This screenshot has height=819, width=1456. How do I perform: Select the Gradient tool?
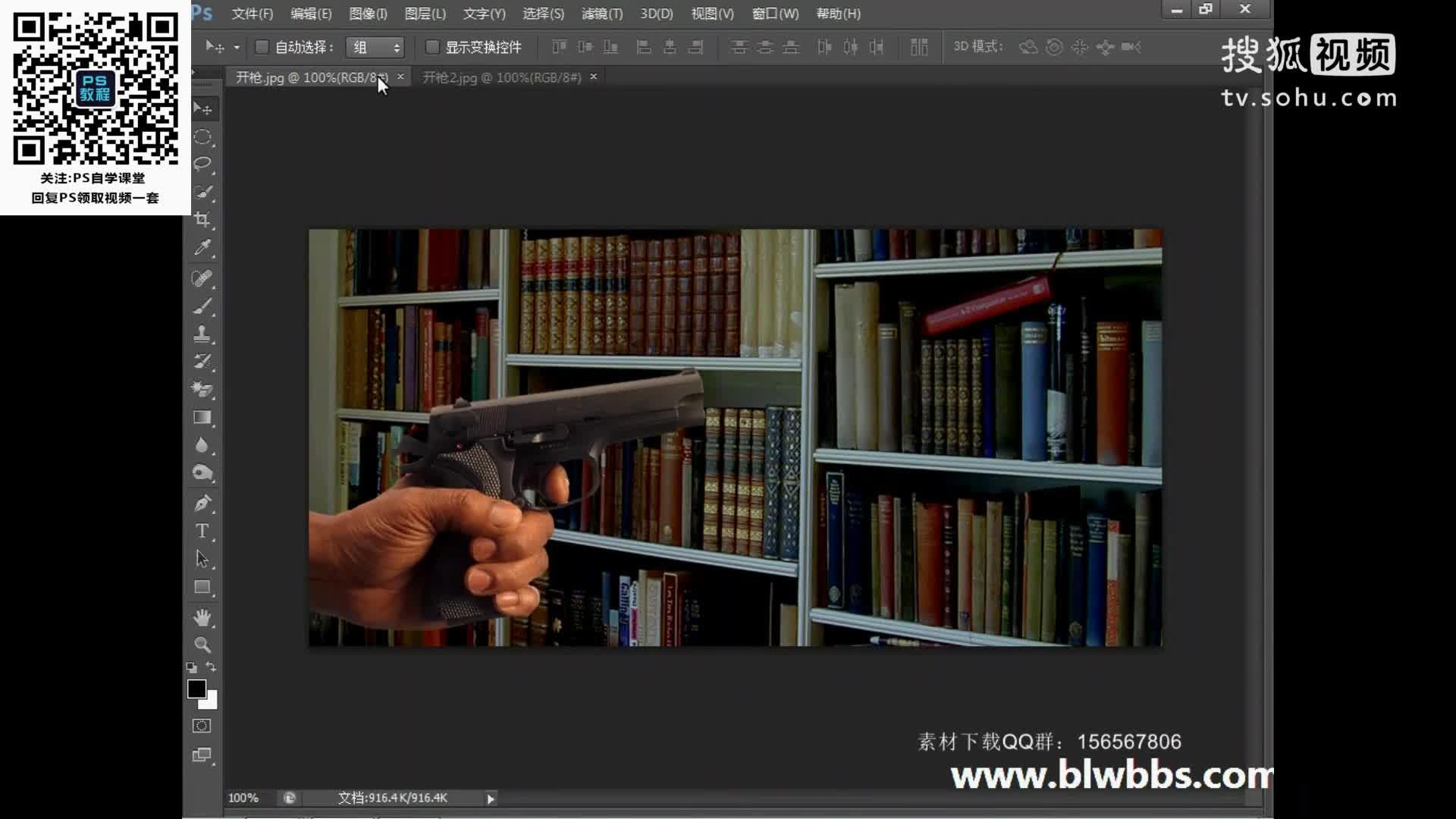click(x=202, y=417)
